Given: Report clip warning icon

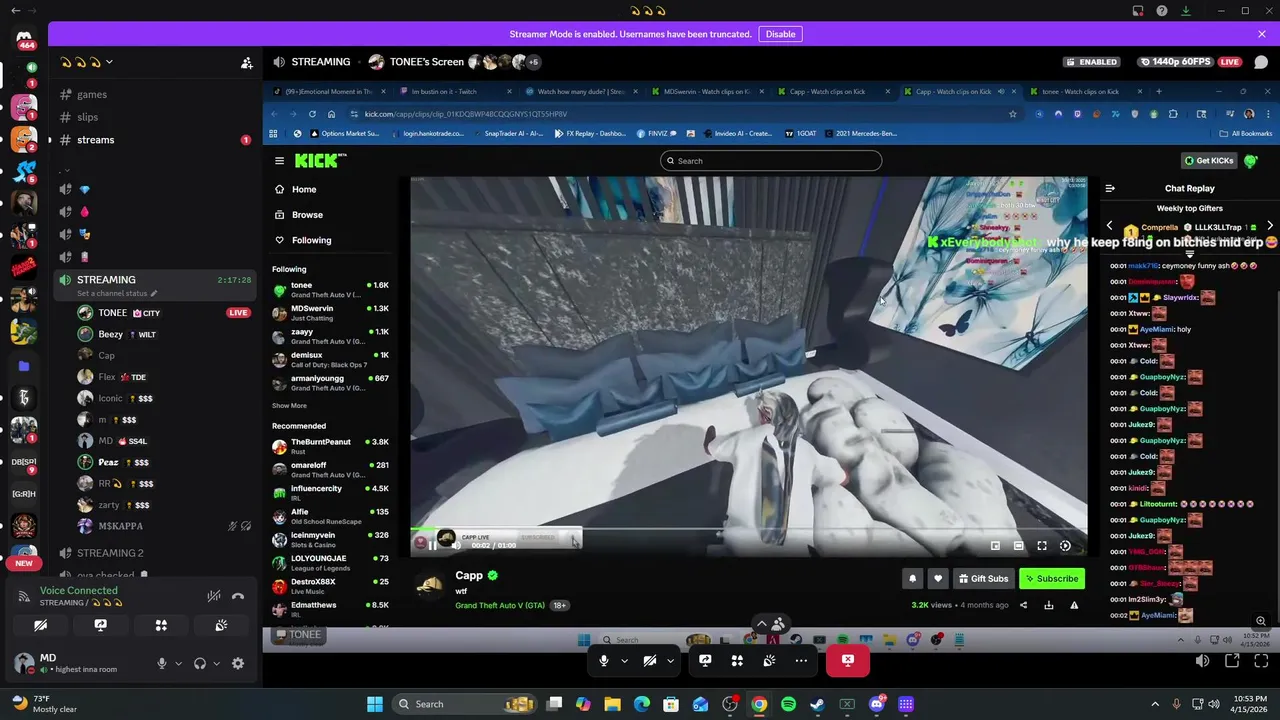Looking at the screenshot, I should [1074, 605].
